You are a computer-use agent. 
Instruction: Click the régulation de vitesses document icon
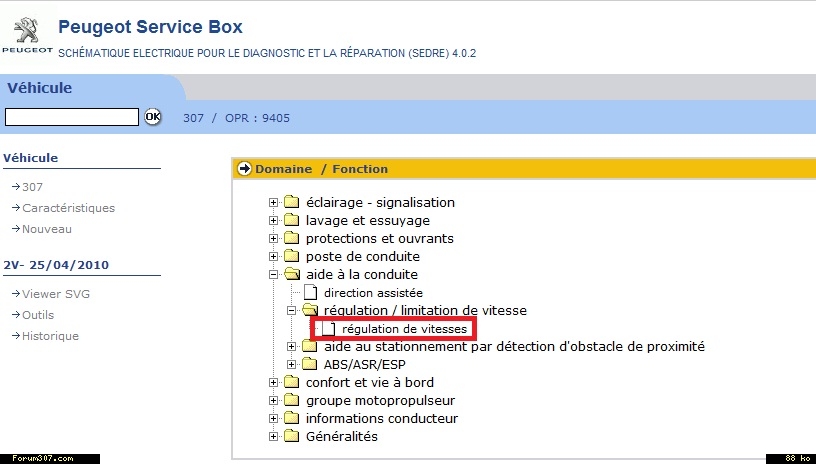[x=328, y=328]
